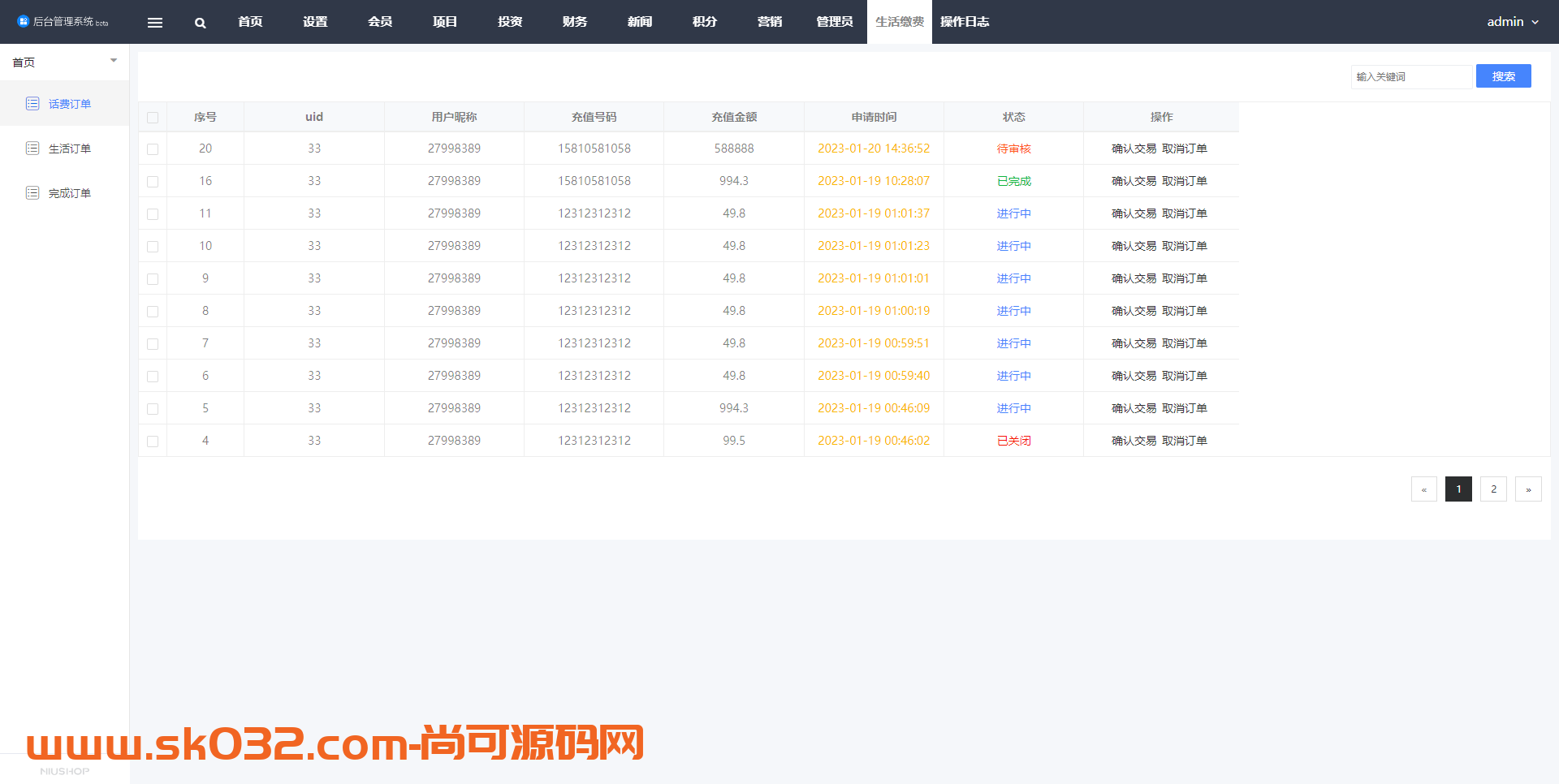Click the 充值金额 column header

click(x=734, y=117)
